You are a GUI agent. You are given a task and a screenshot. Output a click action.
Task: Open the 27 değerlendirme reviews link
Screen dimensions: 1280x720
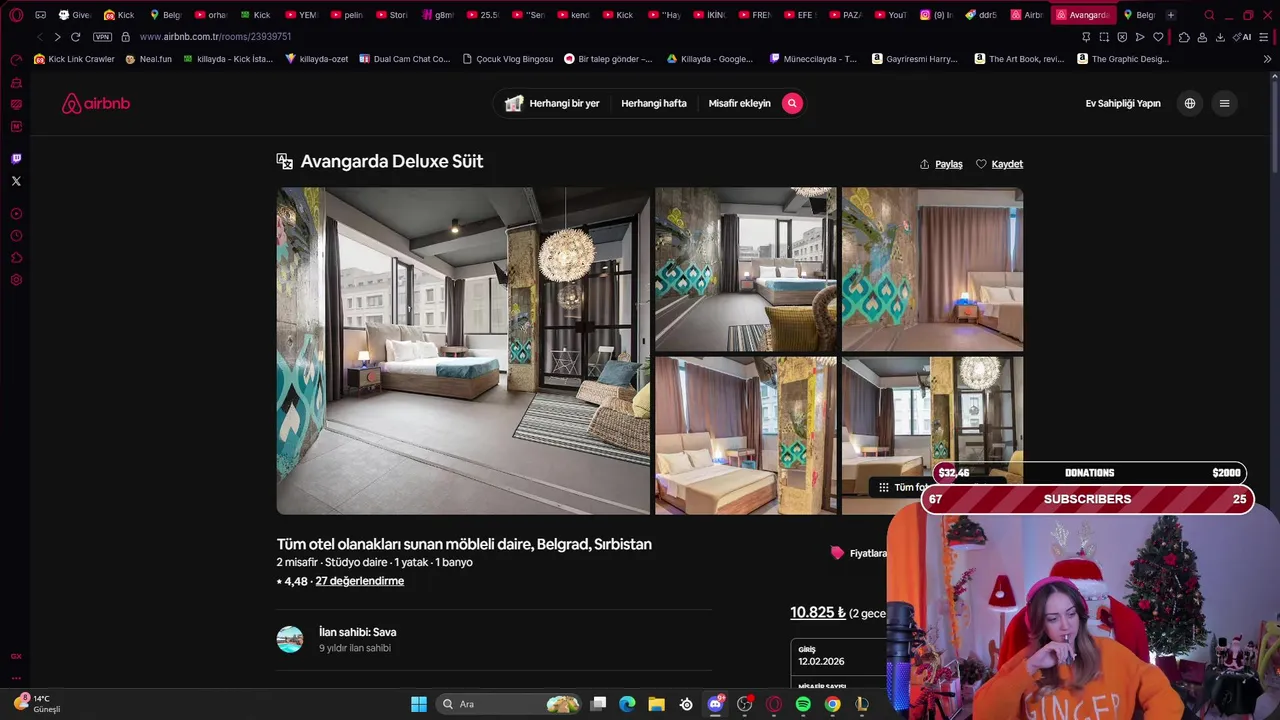point(360,581)
